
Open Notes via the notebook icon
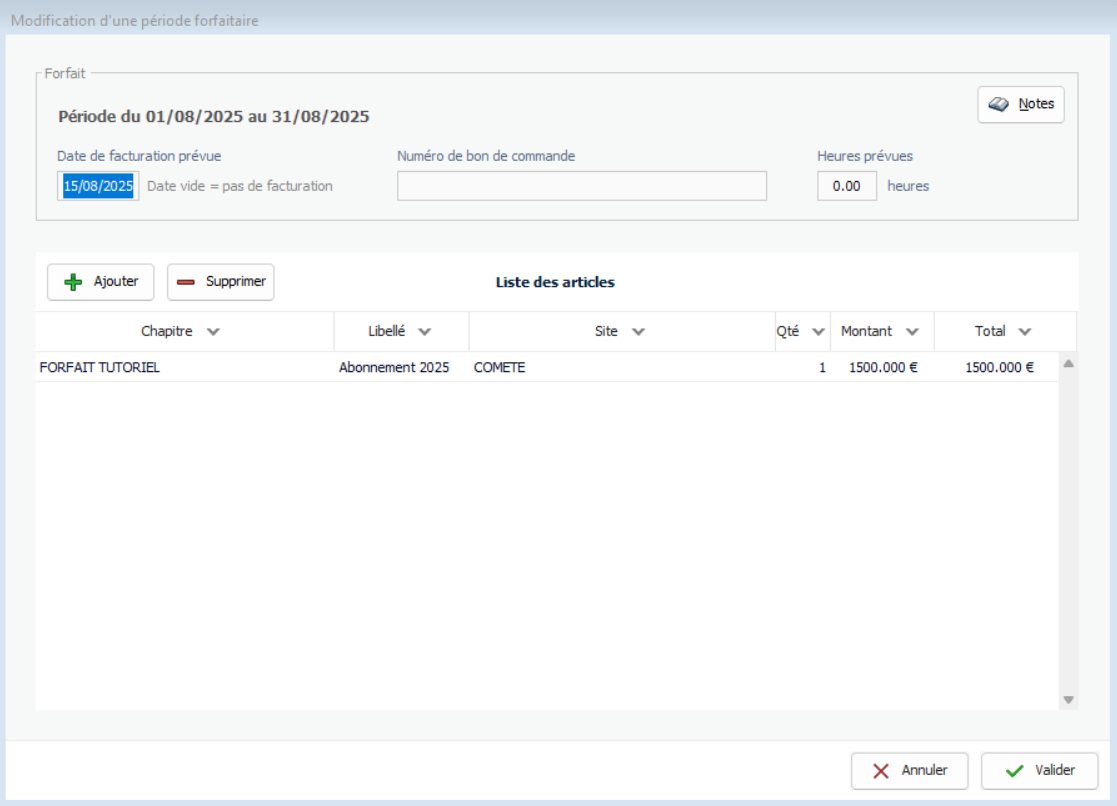[x=998, y=104]
